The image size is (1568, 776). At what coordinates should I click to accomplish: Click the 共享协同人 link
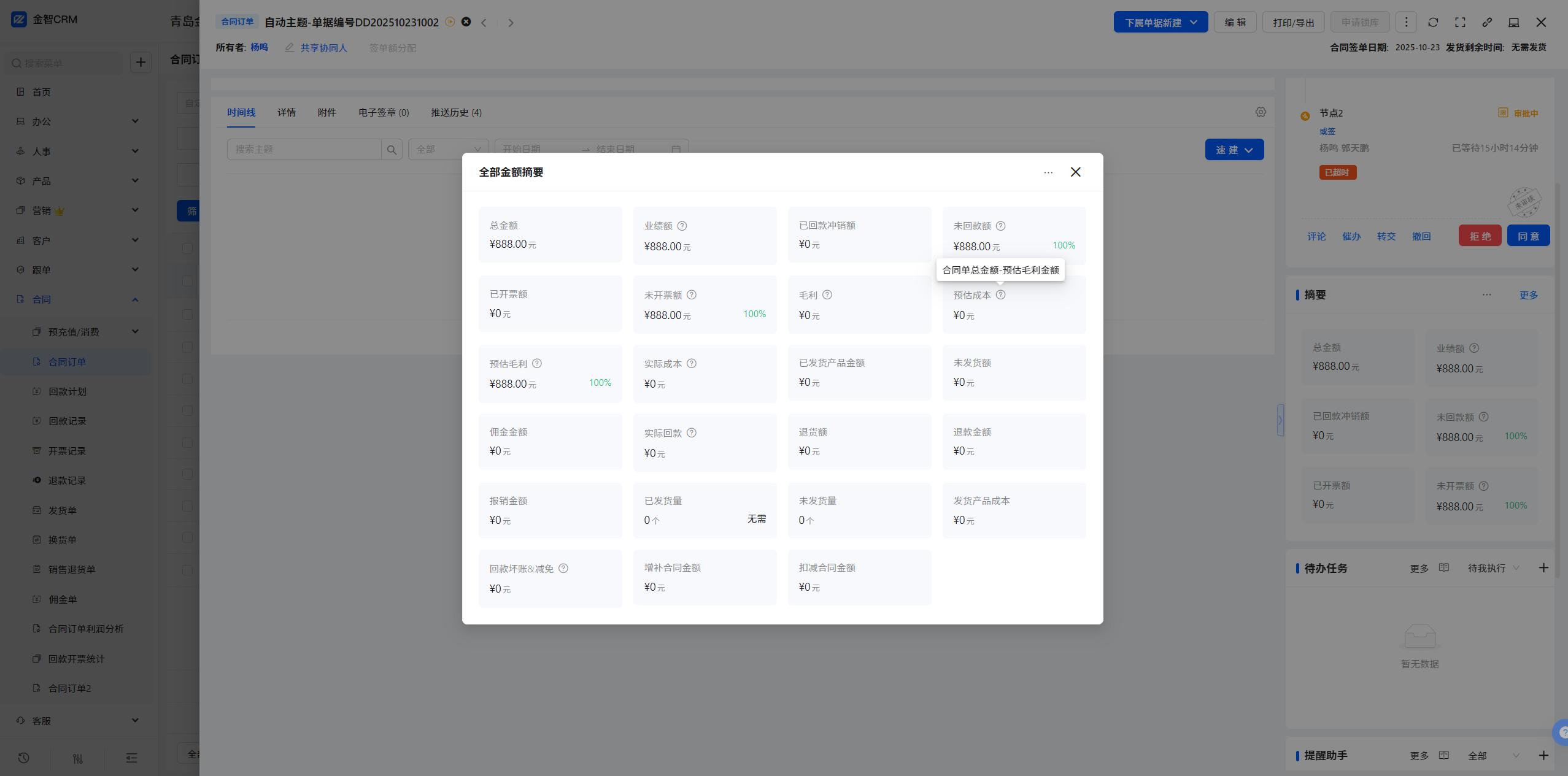point(323,48)
